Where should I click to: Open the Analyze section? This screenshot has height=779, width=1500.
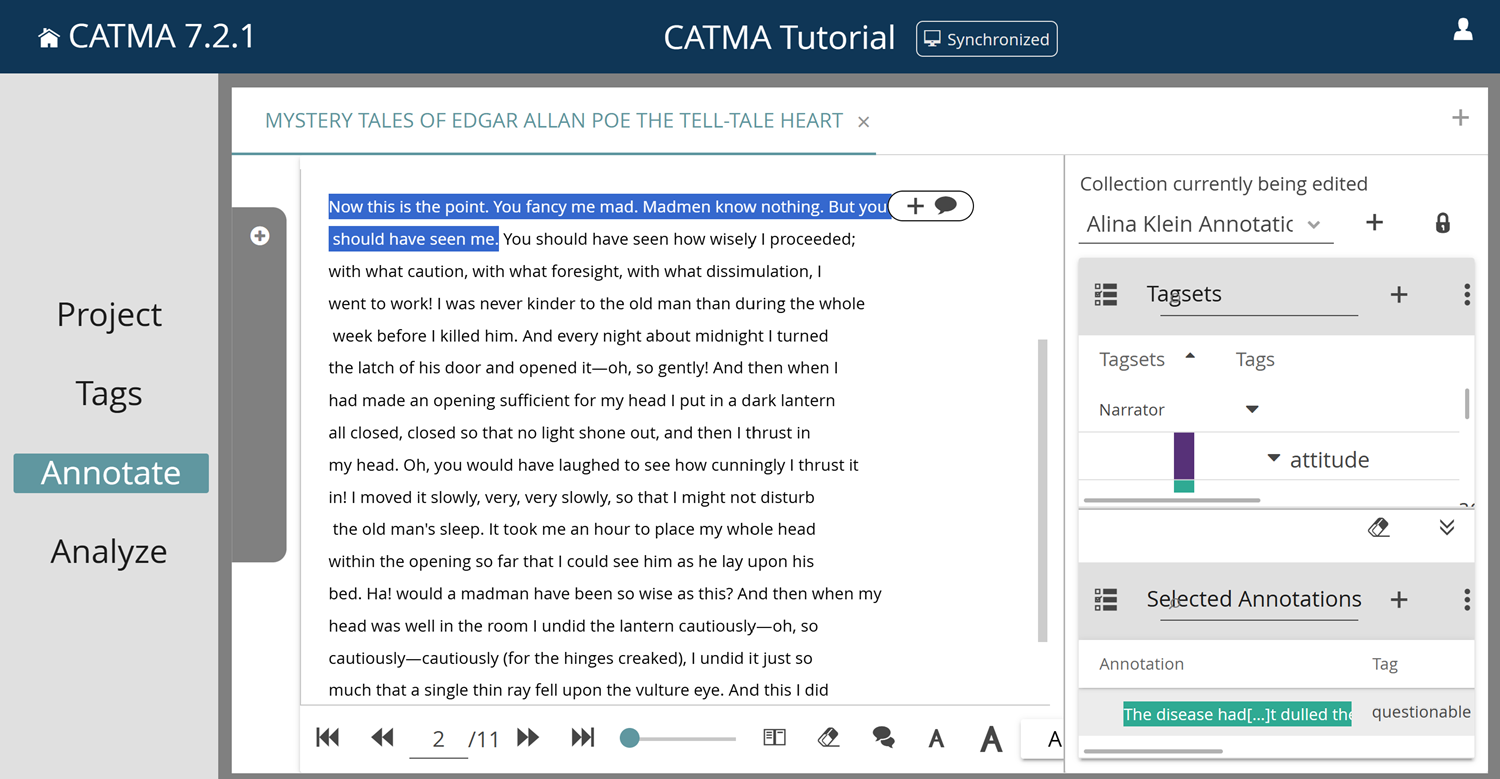tap(109, 551)
